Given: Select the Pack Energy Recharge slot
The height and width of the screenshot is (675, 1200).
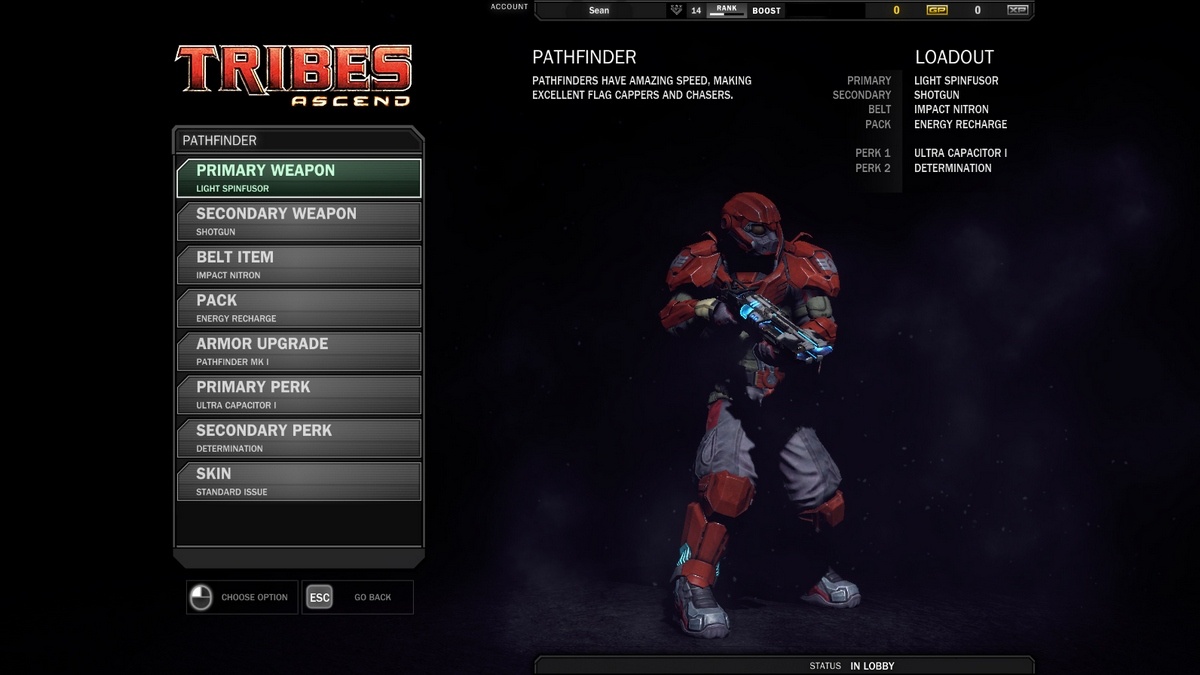Looking at the screenshot, I should (299, 307).
